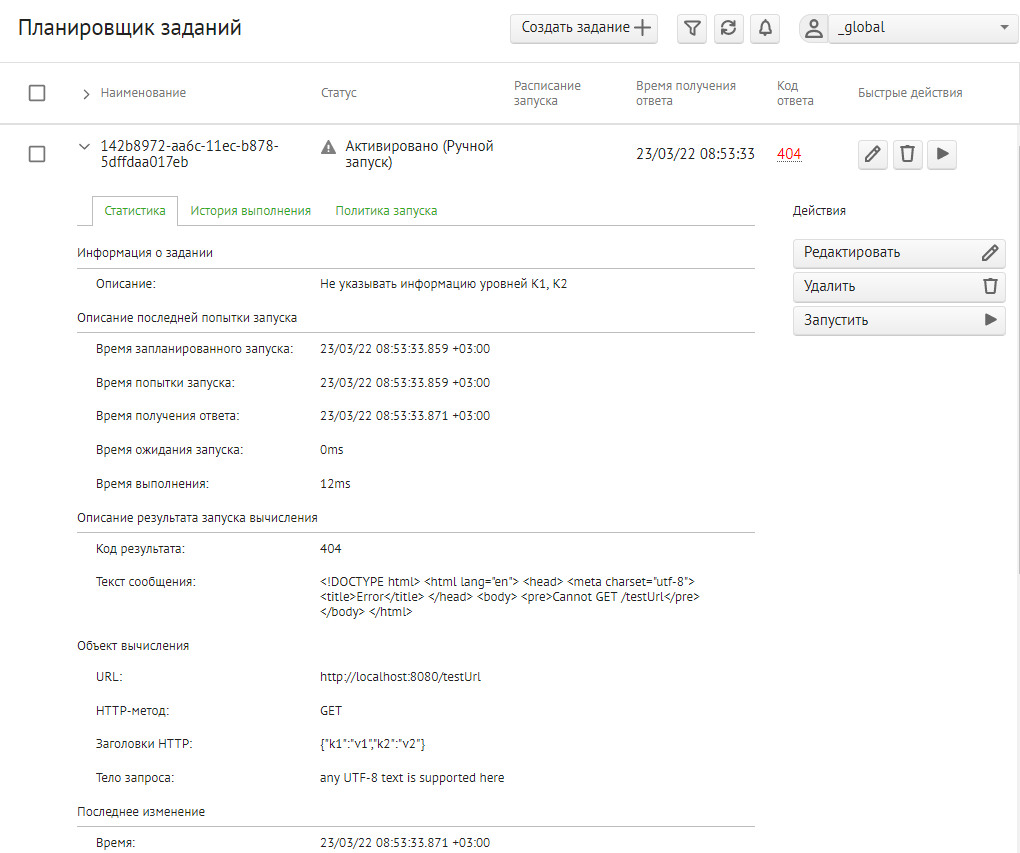1020x853 pixels.
Task: Click the warning triangle status icon
Action: click(x=328, y=147)
